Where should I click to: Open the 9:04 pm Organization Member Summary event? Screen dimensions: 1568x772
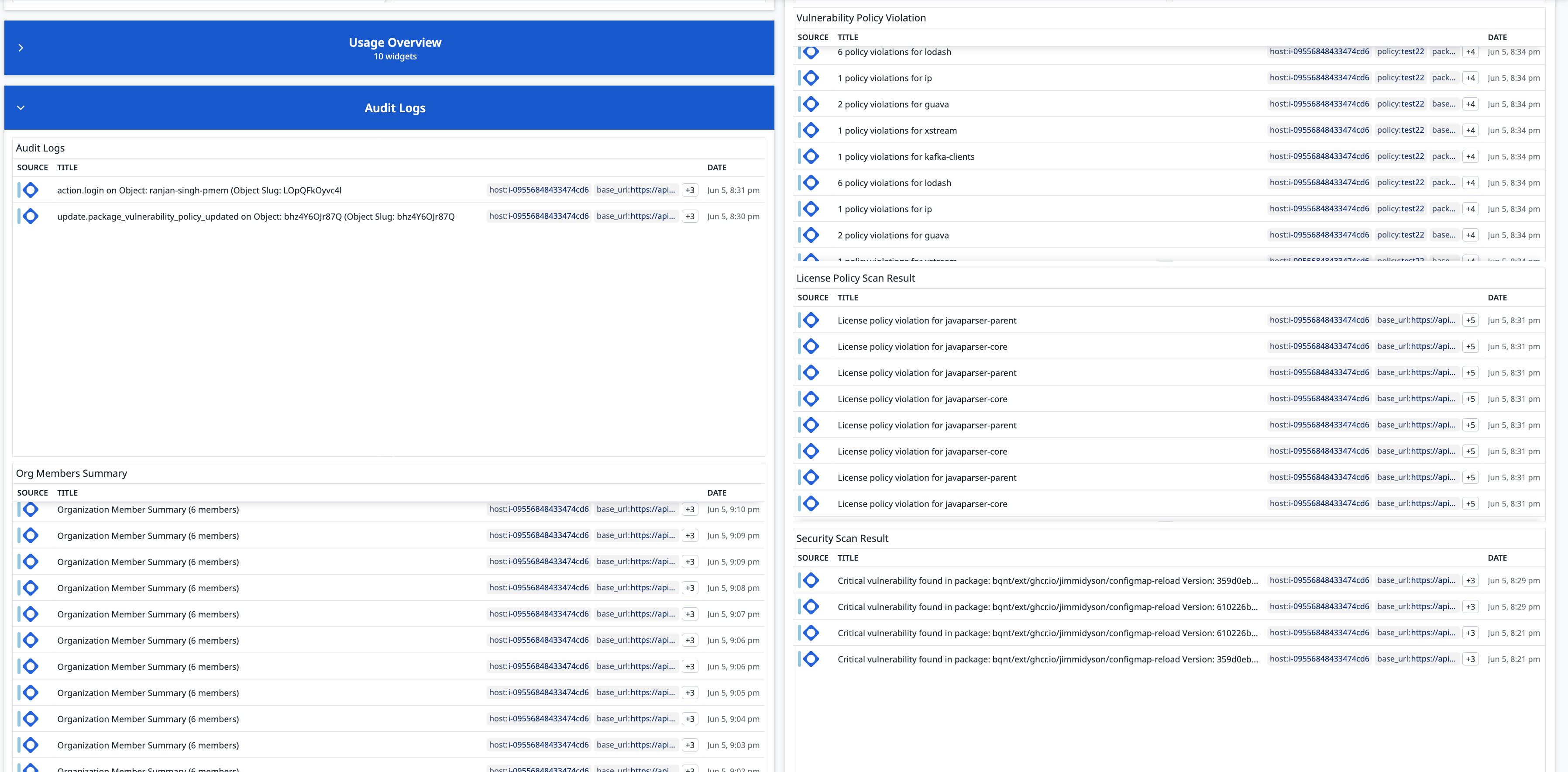[148, 719]
